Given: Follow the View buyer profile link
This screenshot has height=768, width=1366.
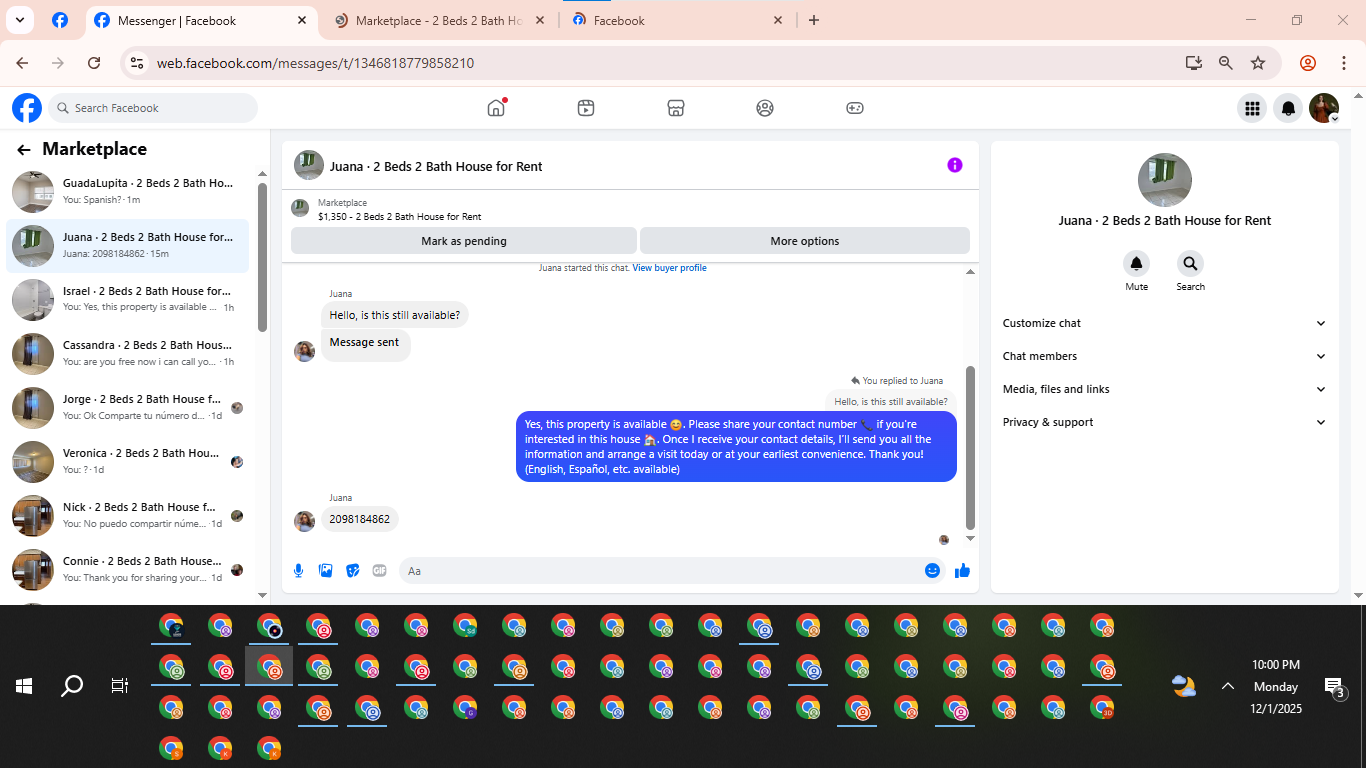Looking at the screenshot, I should pyautogui.click(x=669, y=268).
